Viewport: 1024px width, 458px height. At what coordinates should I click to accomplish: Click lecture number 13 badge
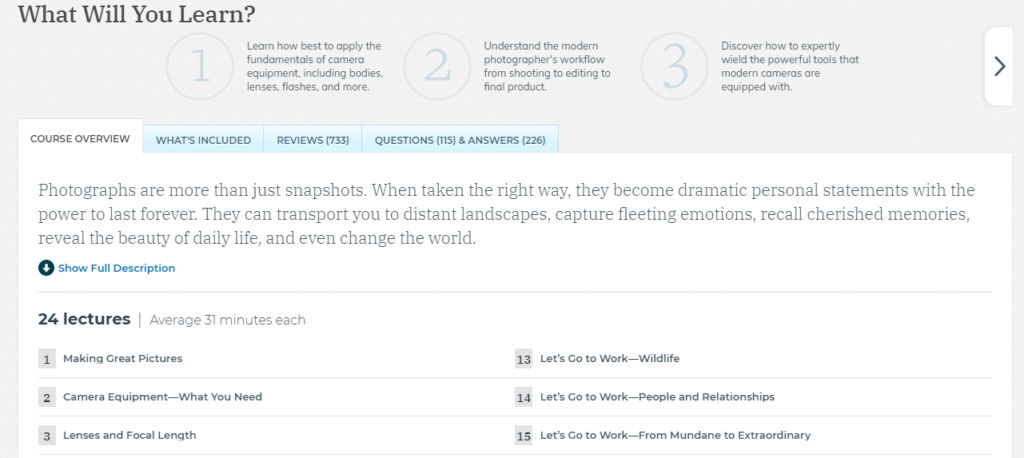point(524,359)
